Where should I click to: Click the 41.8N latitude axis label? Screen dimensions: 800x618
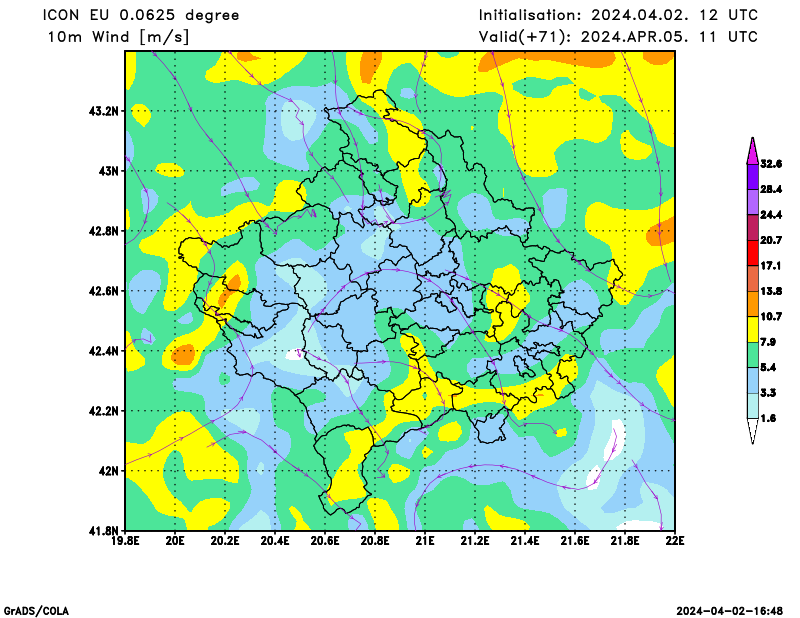coord(104,531)
